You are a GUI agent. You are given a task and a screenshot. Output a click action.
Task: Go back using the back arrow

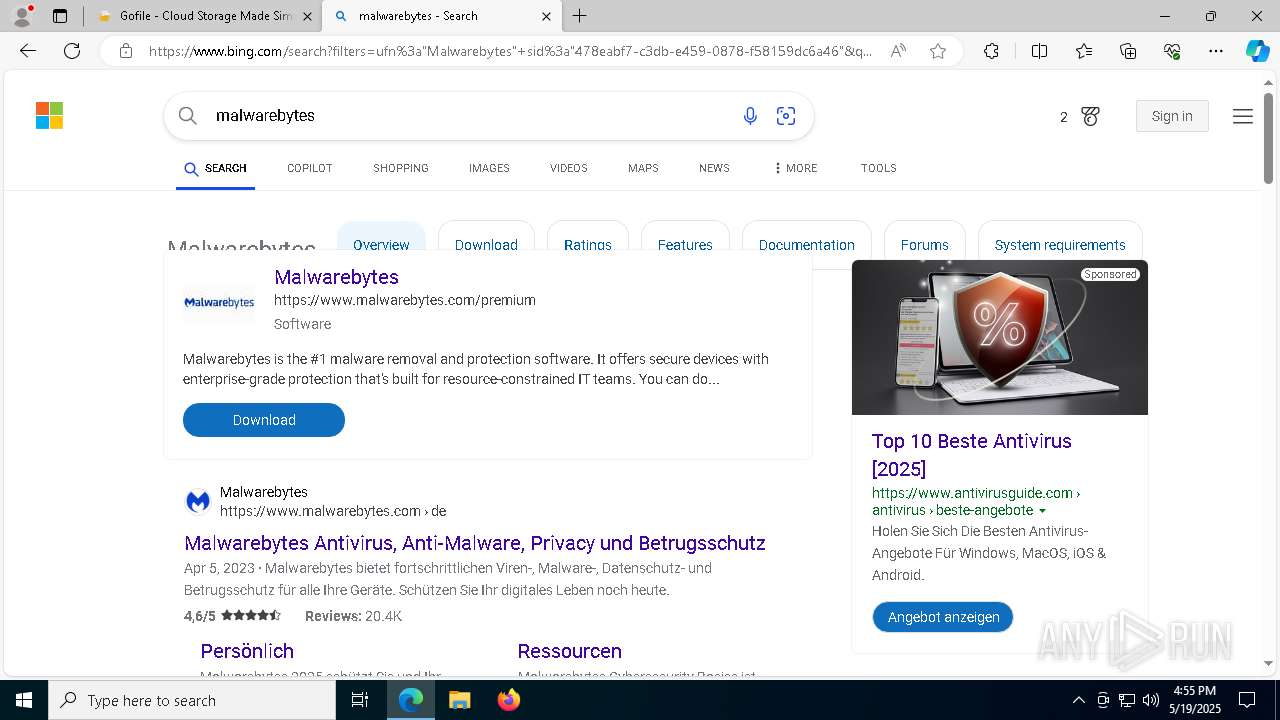(28, 51)
